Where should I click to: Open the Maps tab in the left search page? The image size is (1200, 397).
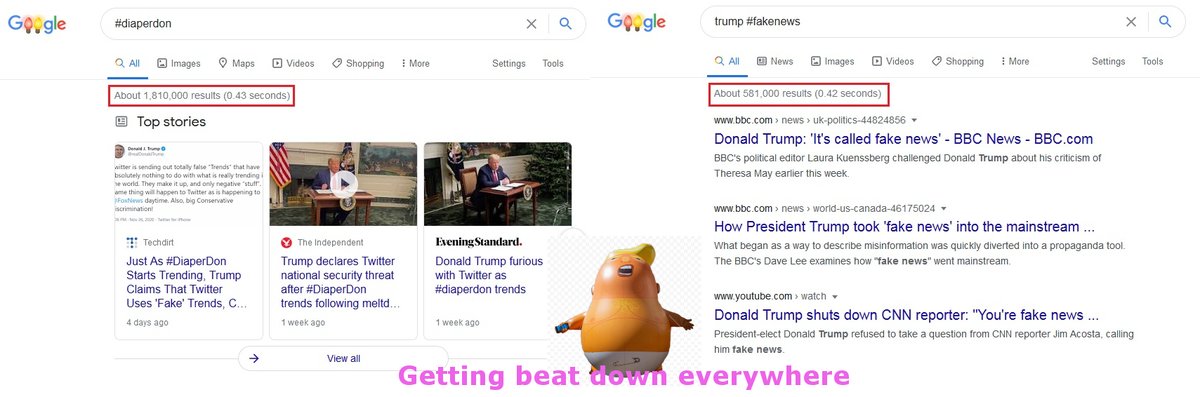pyautogui.click(x=236, y=63)
